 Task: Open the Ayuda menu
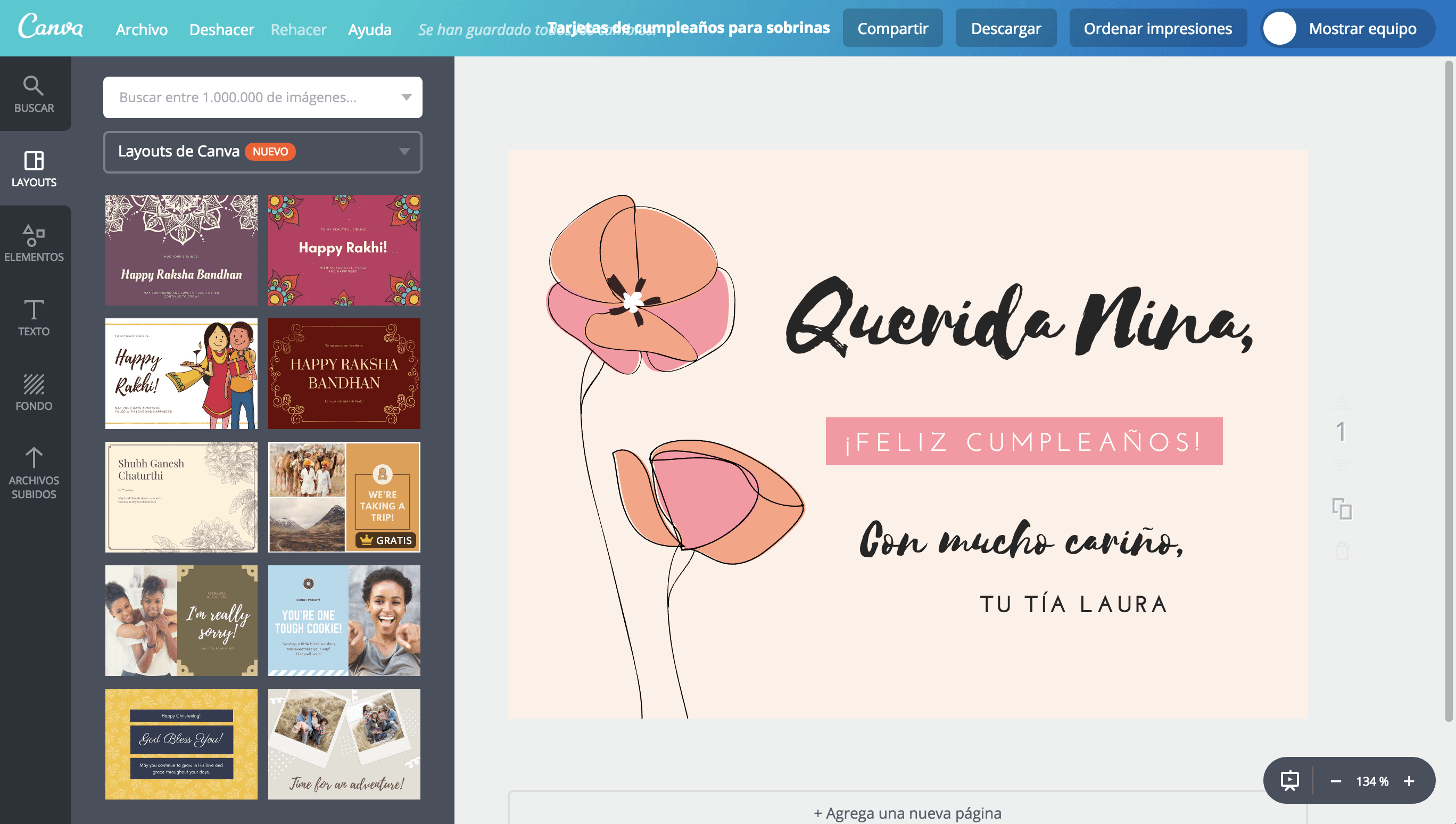point(370,29)
